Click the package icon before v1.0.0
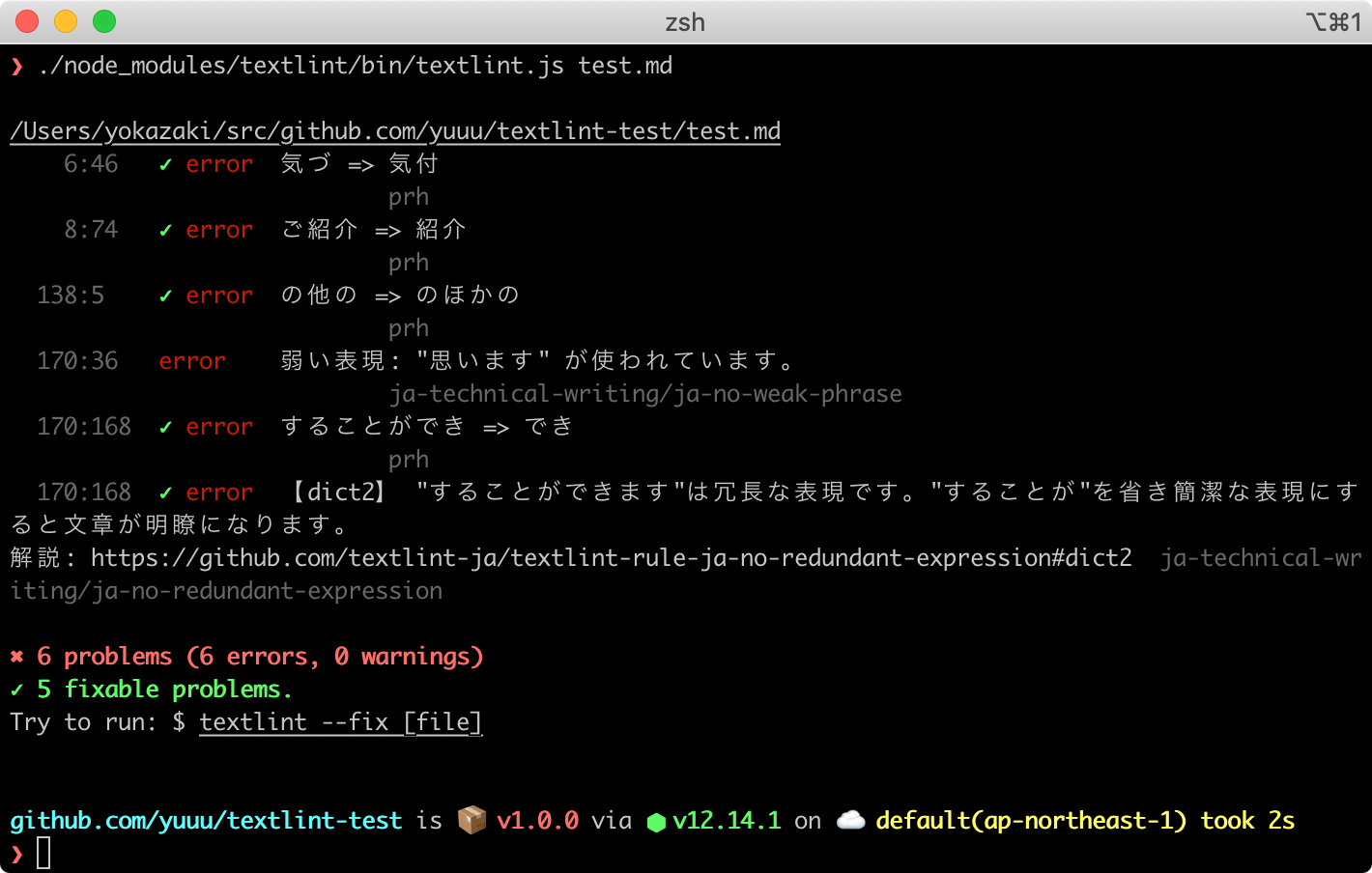This screenshot has height=873, width=1372. click(x=471, y=819)
